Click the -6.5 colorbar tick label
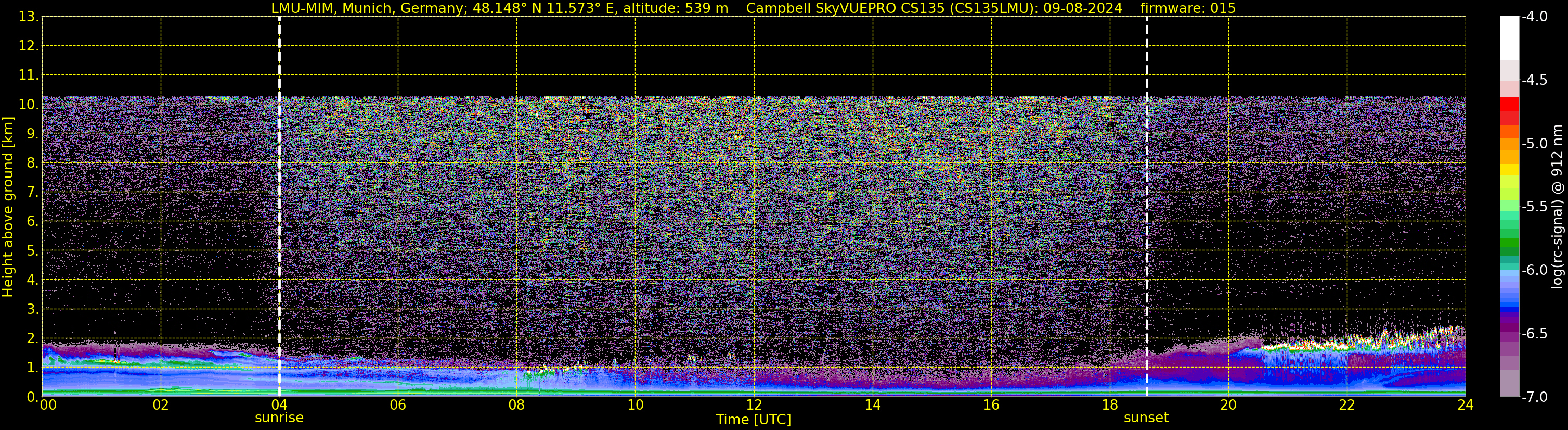 1535,333
